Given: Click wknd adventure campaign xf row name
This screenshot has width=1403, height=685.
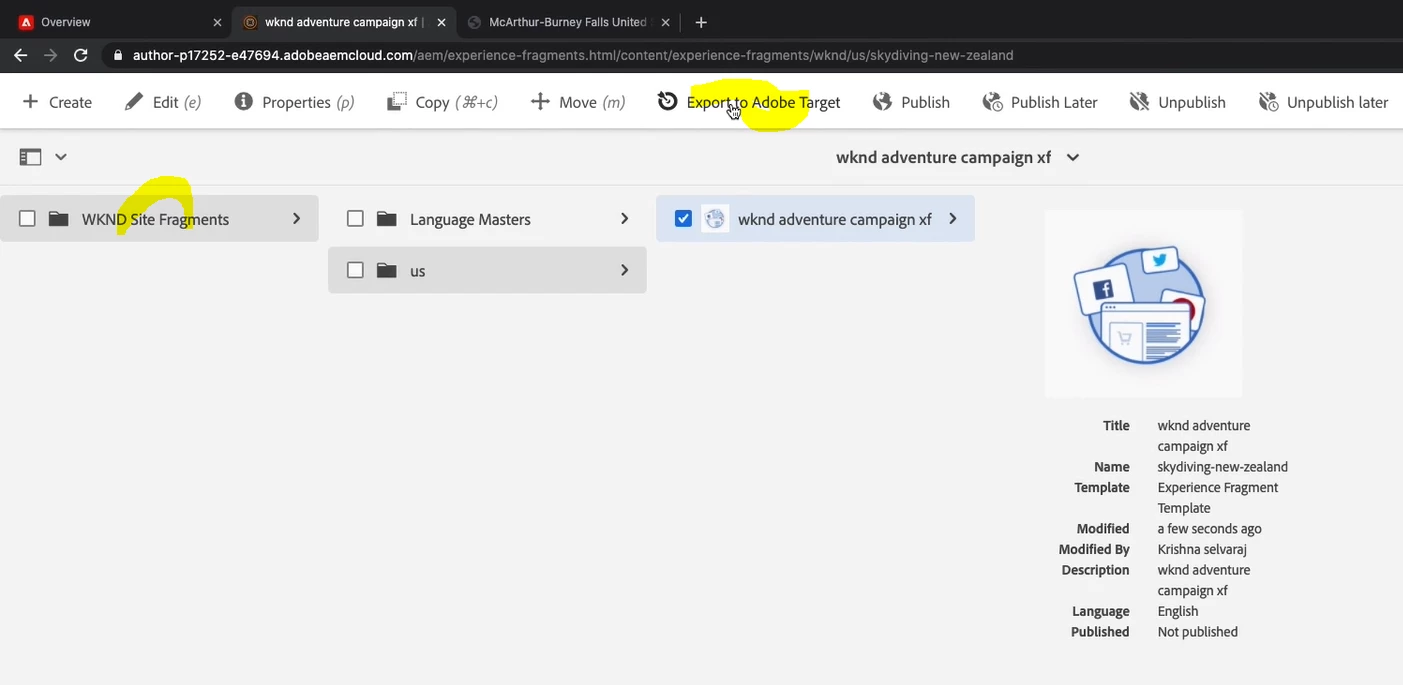Looking at the screenshot, I should pyautogui.click(x=835, y=219).
